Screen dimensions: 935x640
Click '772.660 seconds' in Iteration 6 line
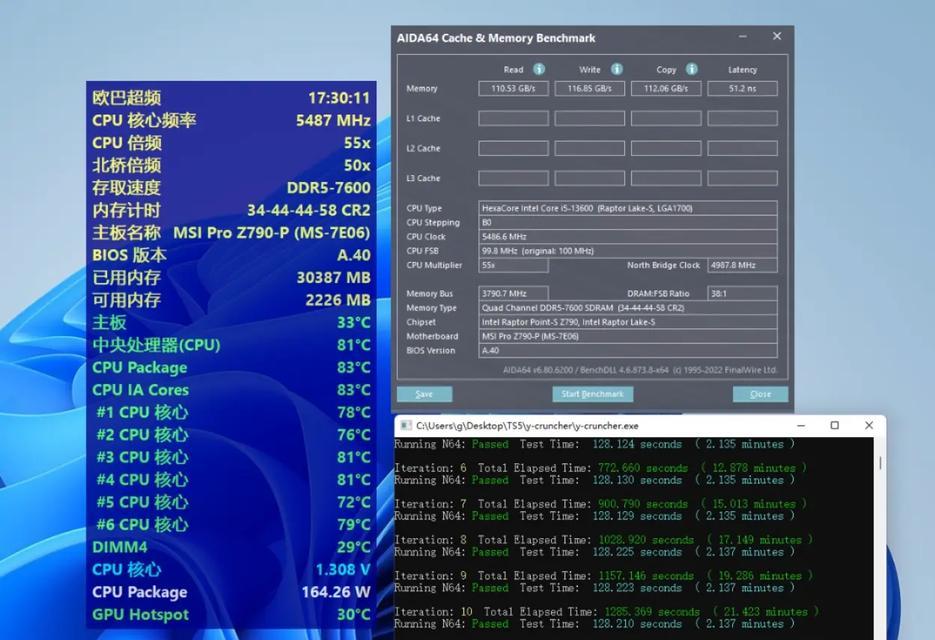643,468
